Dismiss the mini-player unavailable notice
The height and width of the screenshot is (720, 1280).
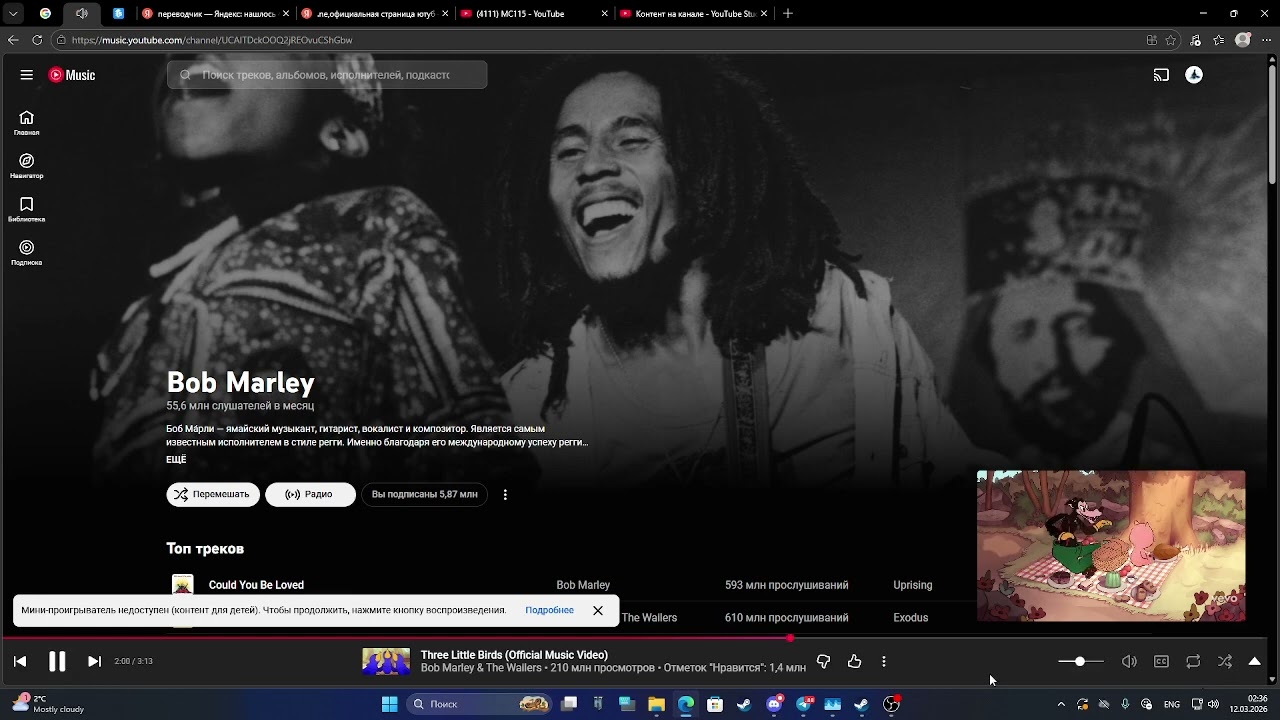tap(598, 610)
